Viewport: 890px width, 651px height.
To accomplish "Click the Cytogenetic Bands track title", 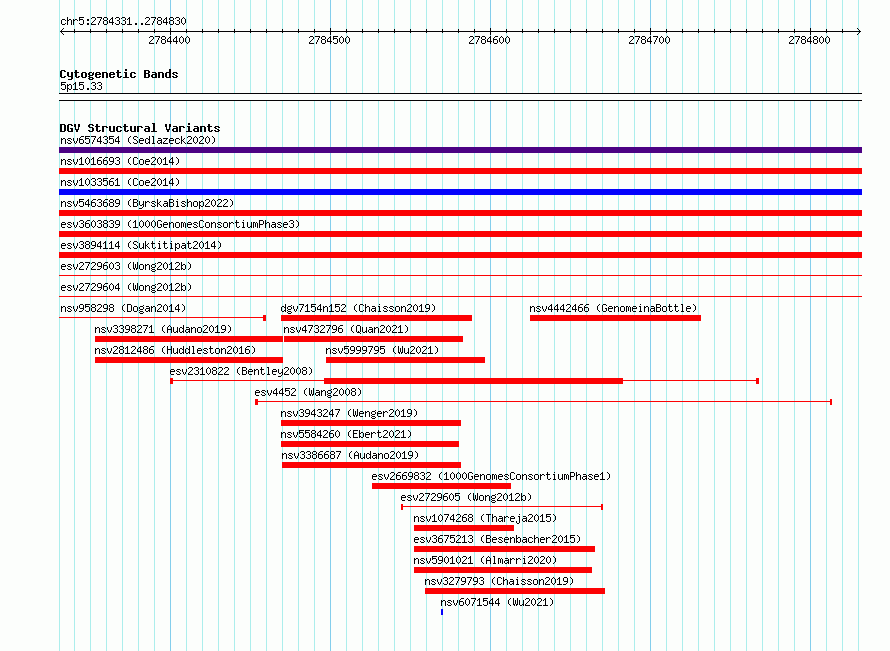I will (x=119, y=74).
